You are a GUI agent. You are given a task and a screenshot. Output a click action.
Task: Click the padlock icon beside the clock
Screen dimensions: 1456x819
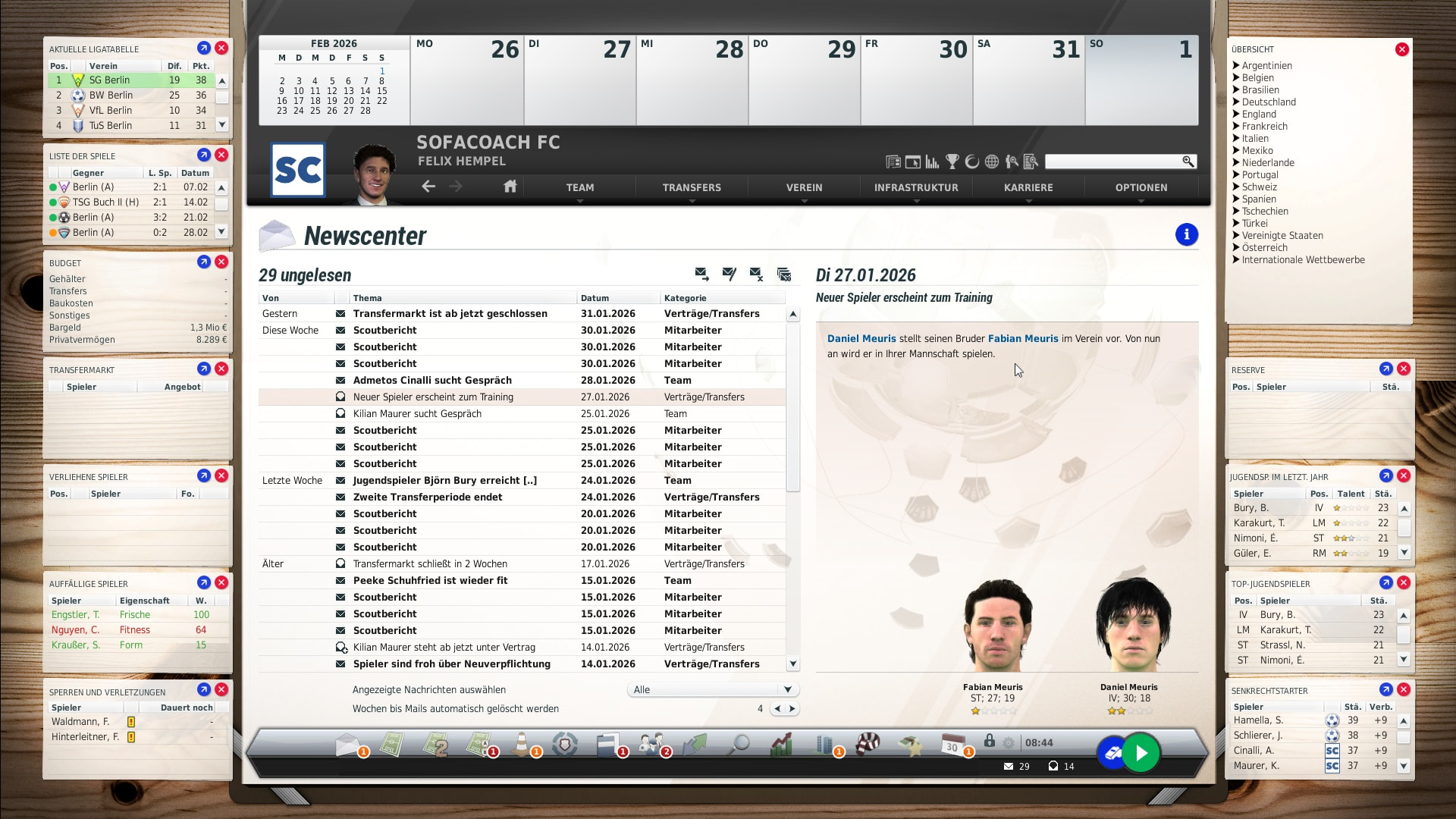pos(990,740)
